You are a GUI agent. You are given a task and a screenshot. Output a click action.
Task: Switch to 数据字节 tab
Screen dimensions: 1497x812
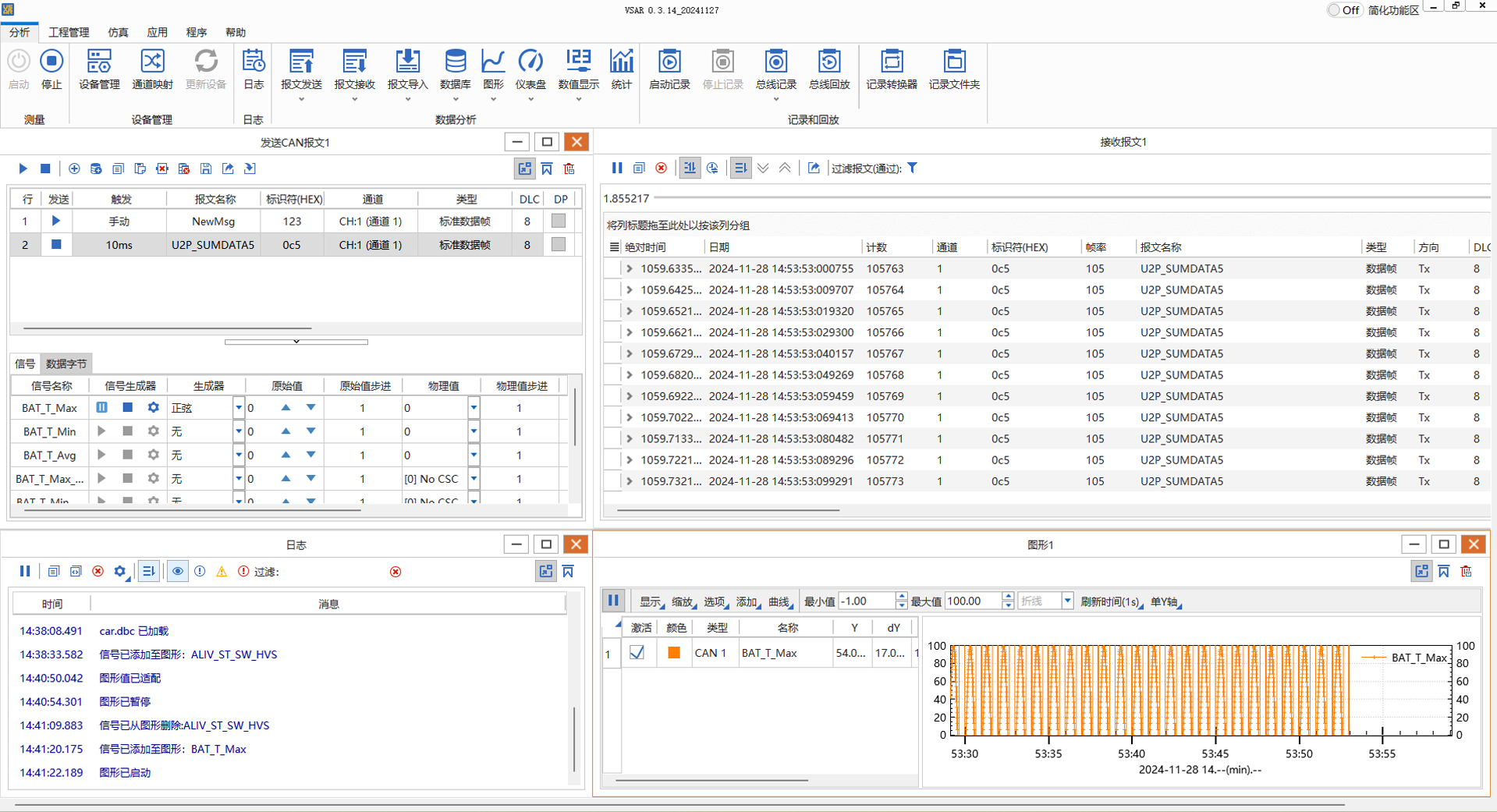[66, 363]
